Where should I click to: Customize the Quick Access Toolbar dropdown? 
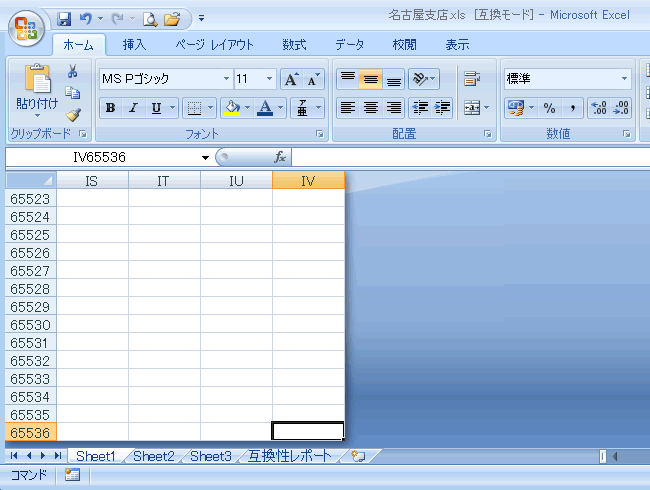click(x=201, y=18)
